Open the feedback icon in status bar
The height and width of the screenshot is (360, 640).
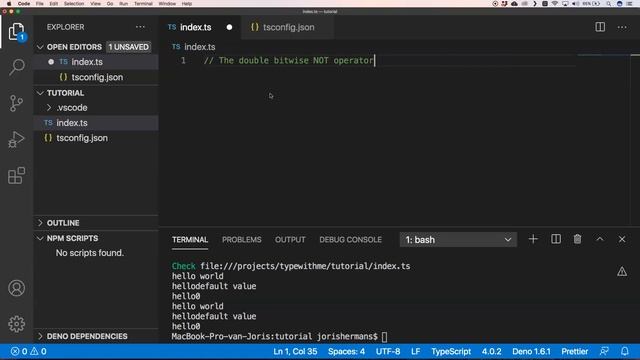tap(604, 351)
